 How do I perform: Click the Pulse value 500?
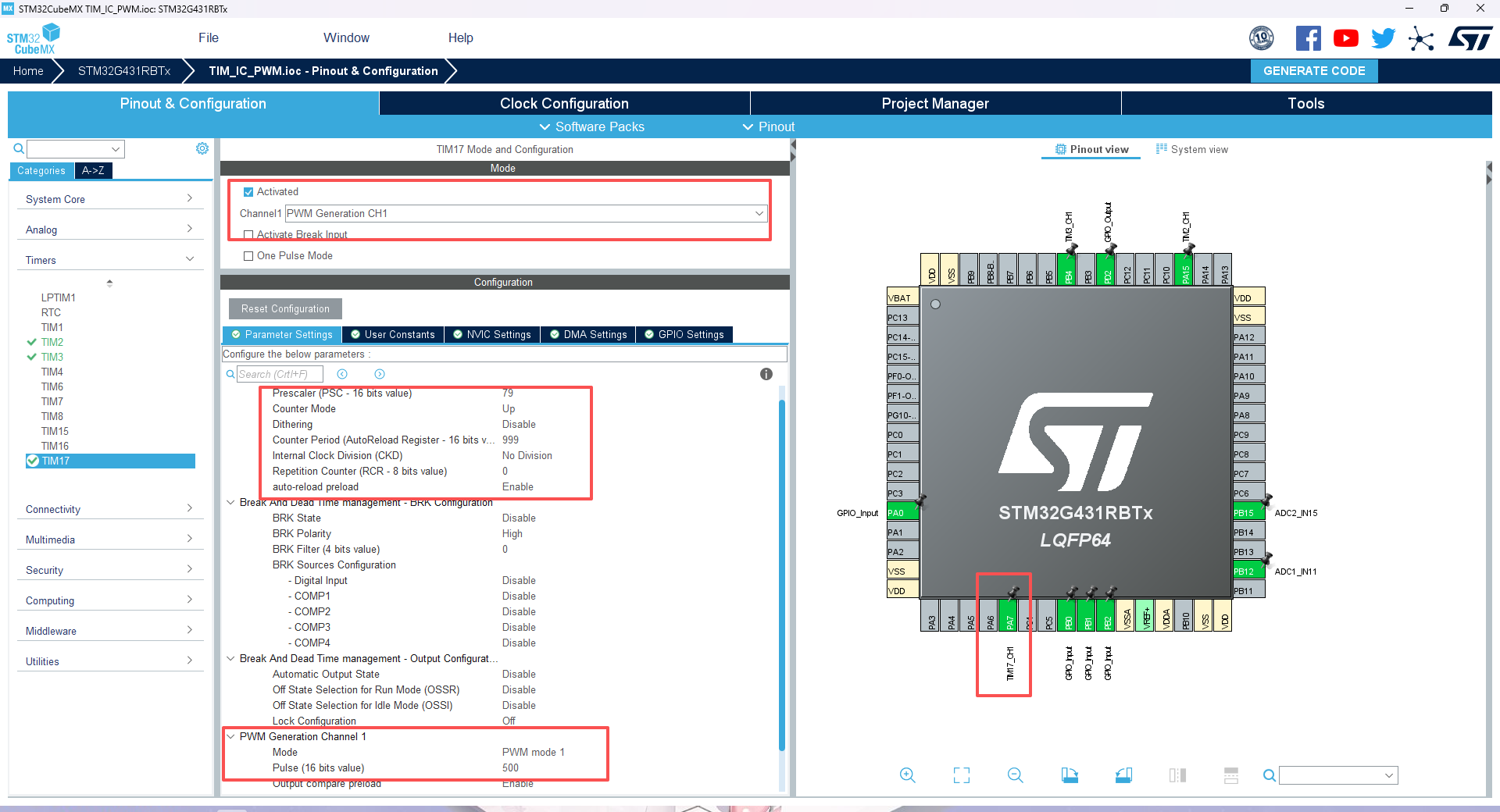click(510, 767)
